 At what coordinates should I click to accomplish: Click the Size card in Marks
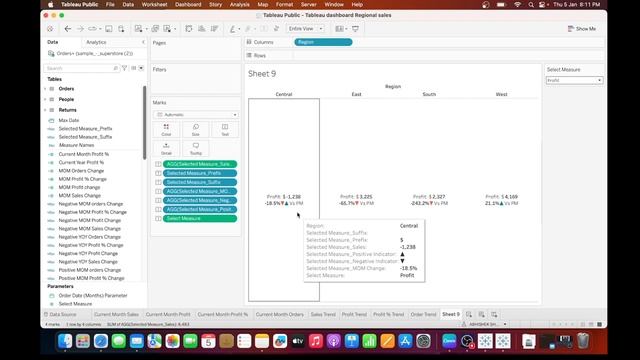[x=196, y=130]
